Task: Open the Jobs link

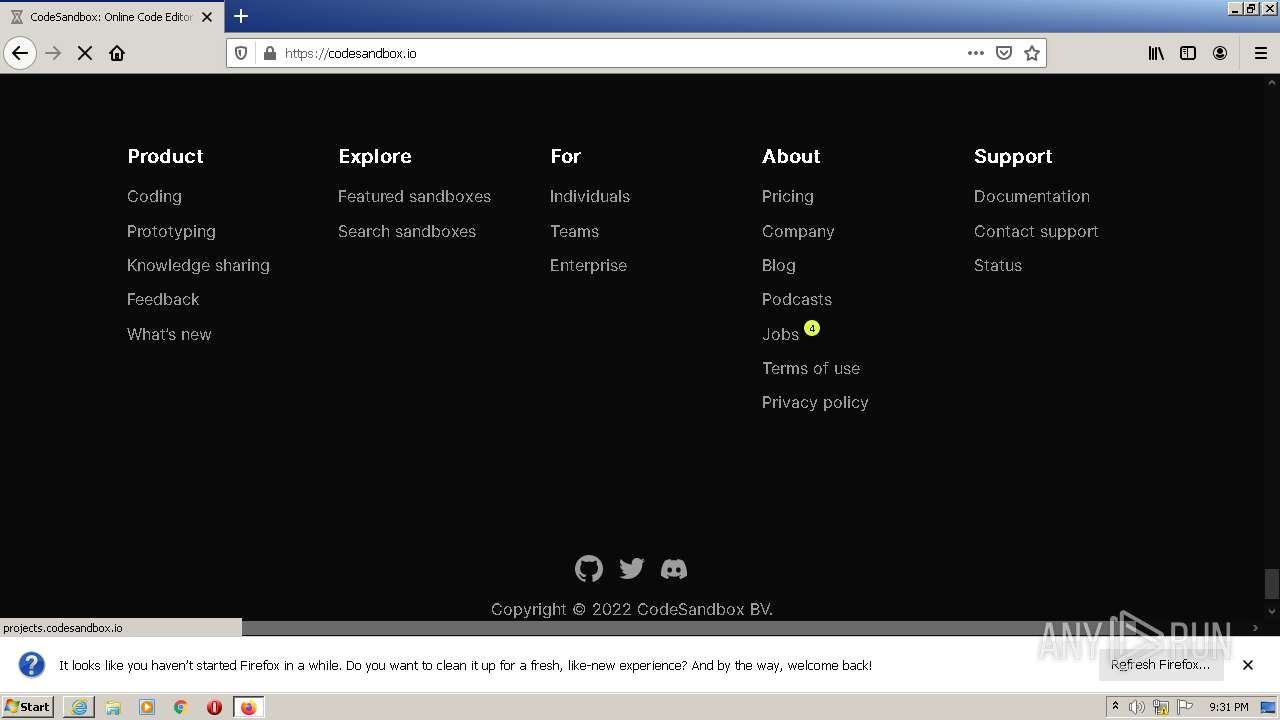Action: [780, 334]
